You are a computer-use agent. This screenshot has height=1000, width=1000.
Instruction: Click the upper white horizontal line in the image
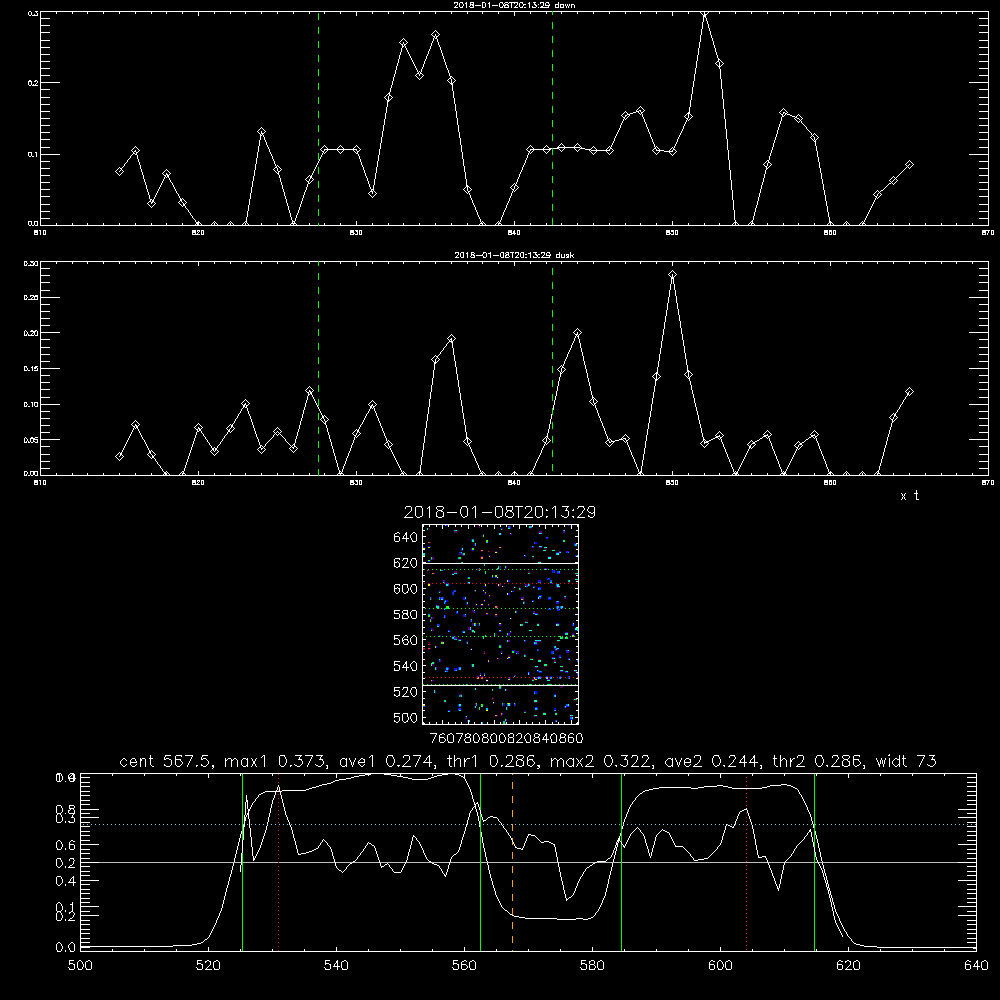click(501, 563)
